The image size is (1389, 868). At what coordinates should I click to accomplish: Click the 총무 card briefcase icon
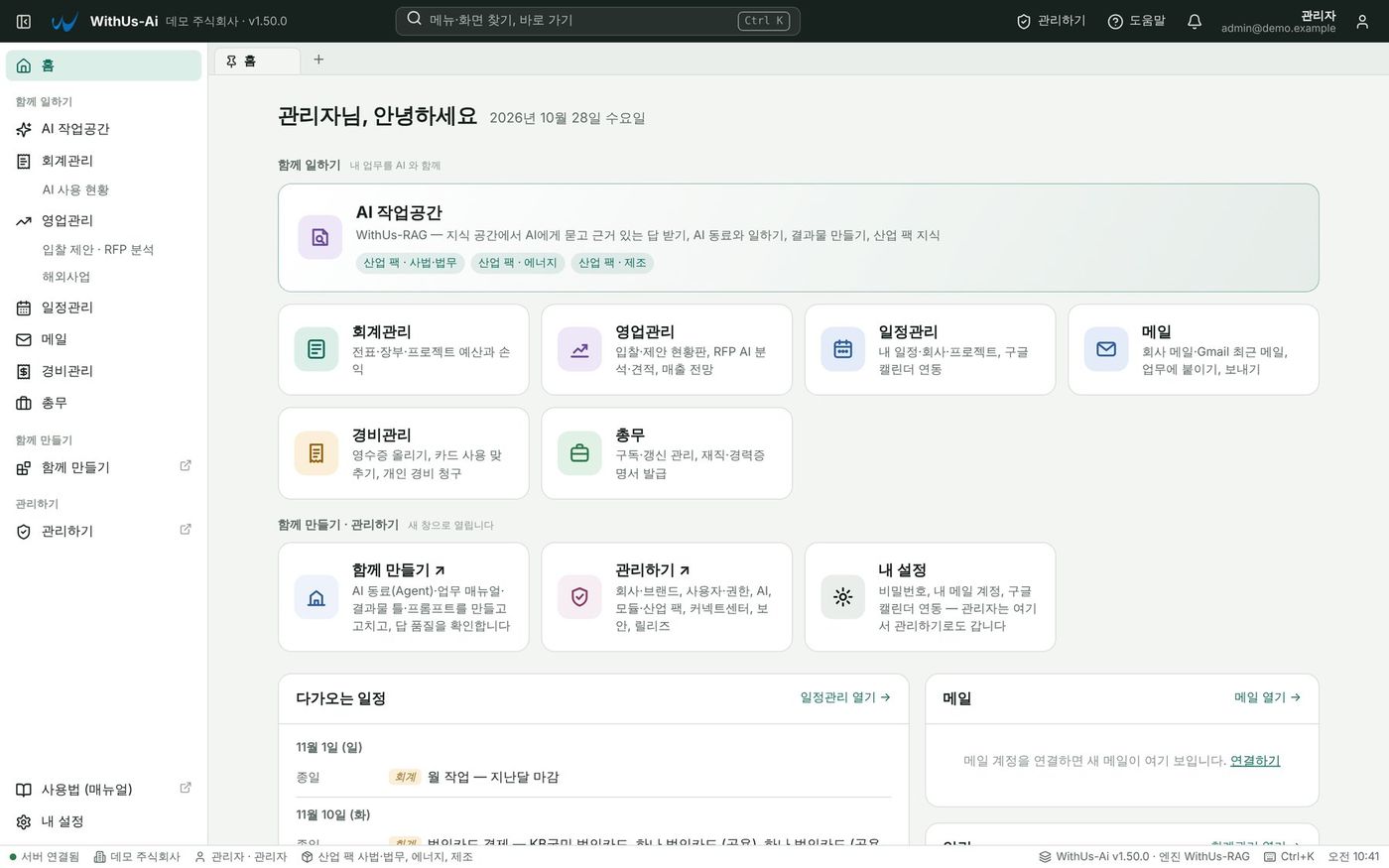(579, 453)
